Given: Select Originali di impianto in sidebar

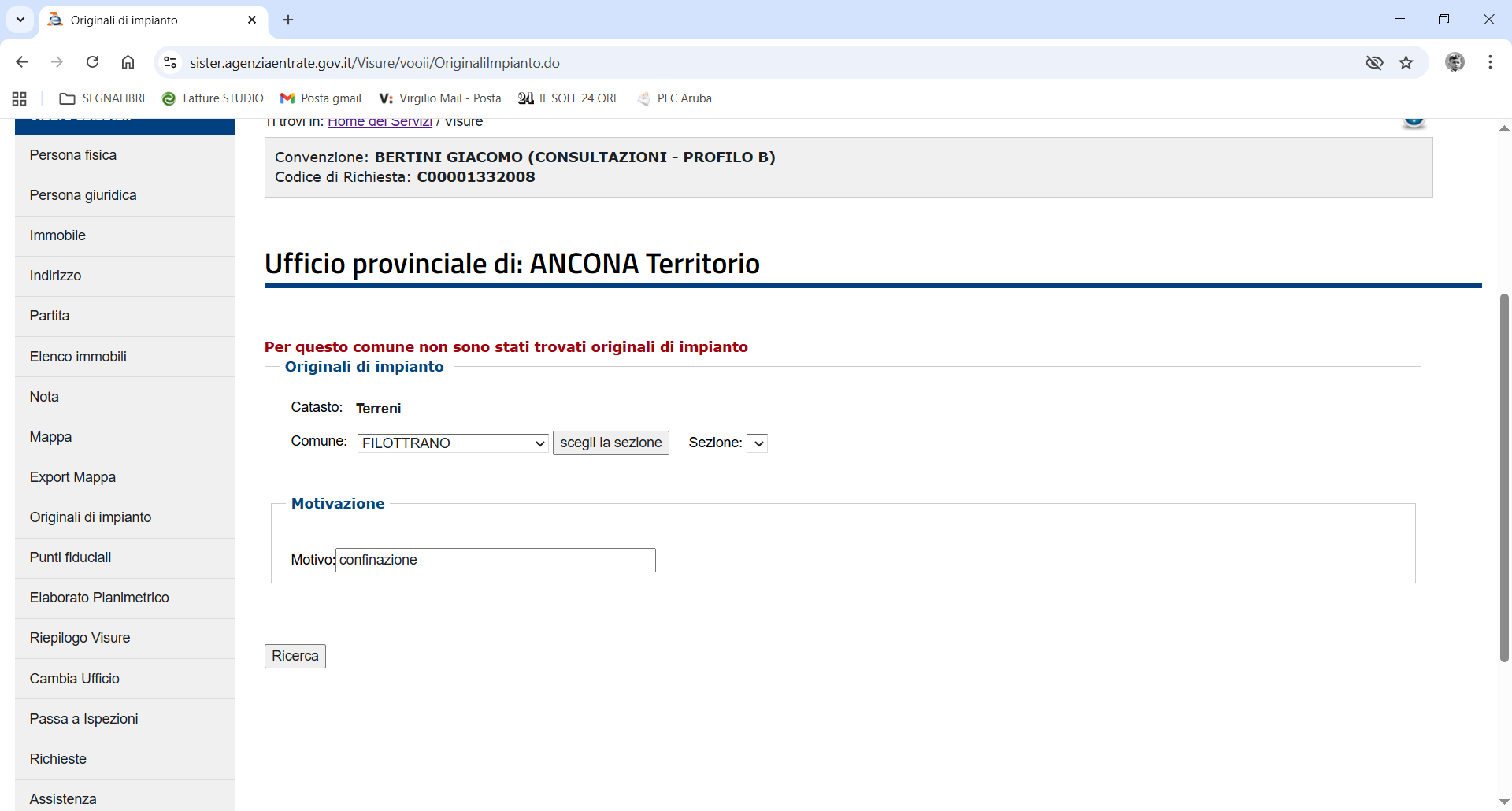Looking at the screenshot, I should tap(91, 517).
